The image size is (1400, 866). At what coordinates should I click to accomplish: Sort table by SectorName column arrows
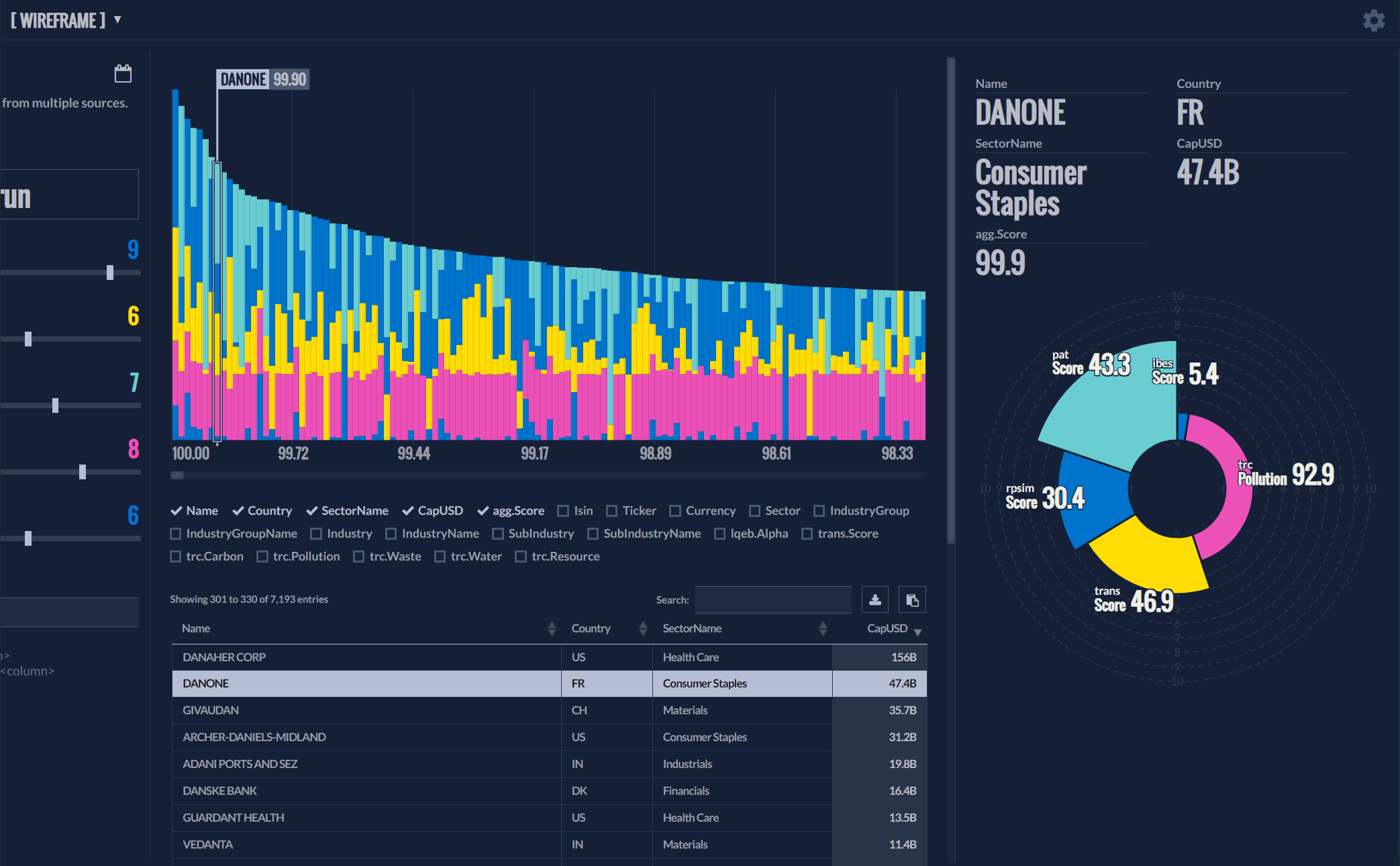823,628
